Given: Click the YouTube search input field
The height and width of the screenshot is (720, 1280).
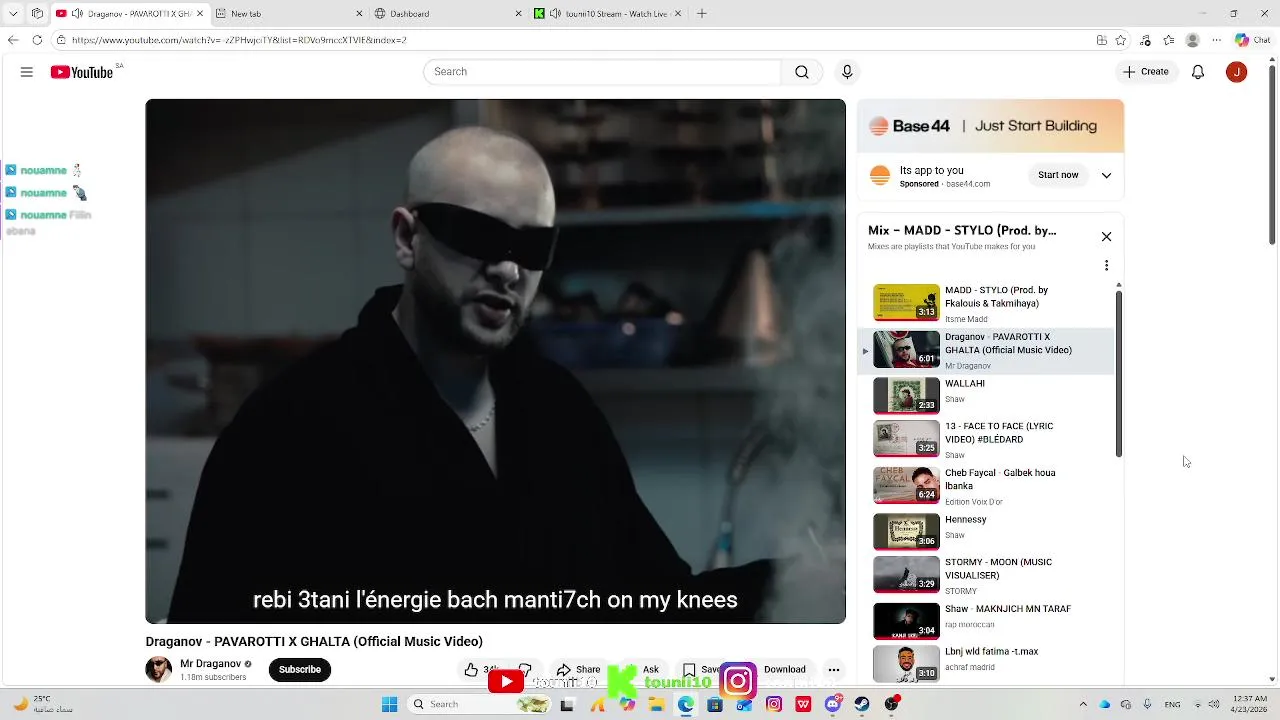Looking at the screenshot, I should pyautogui.click(x=603, y=72).
